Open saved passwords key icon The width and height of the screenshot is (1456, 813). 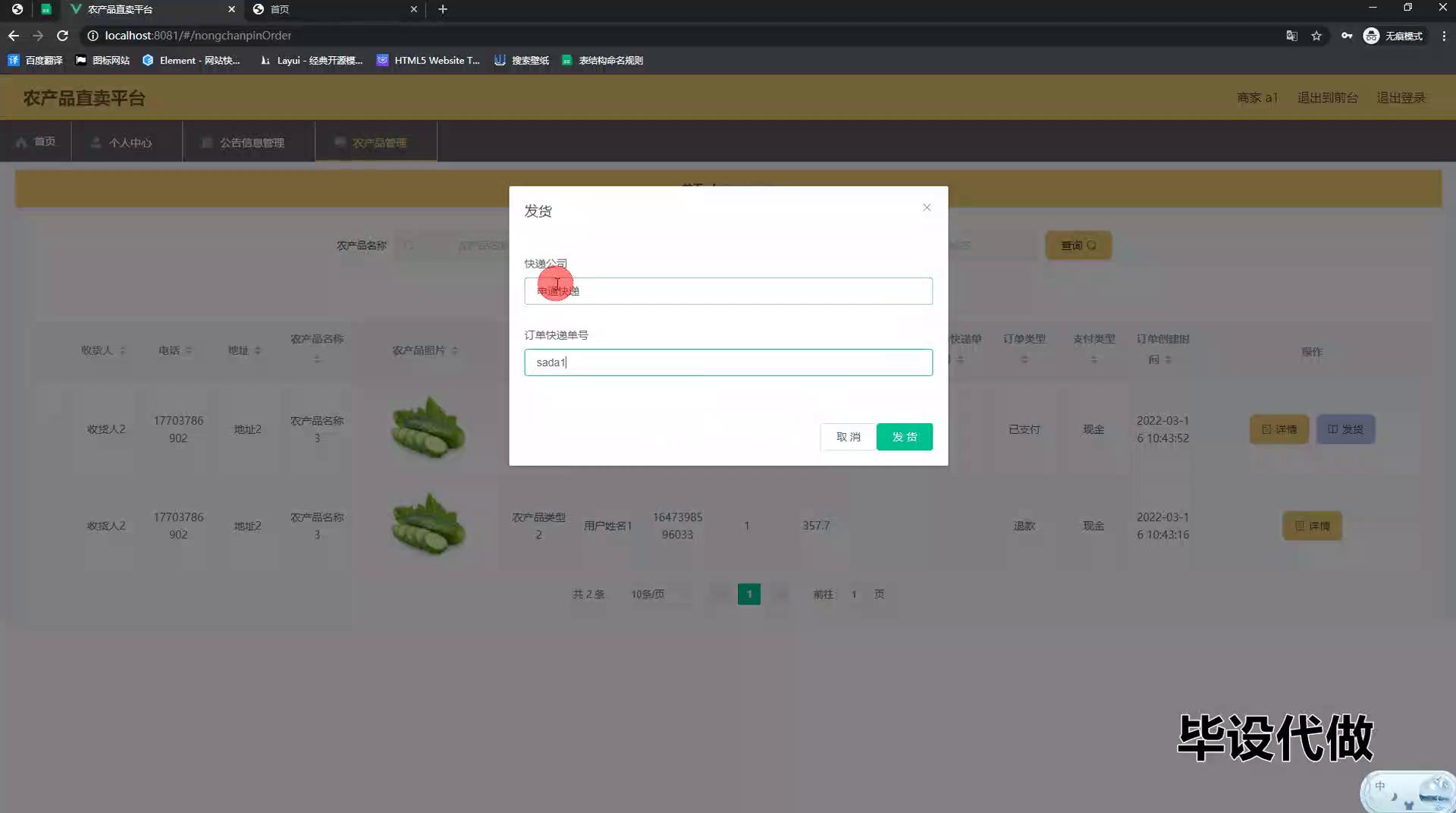pyautogui.click(x=1346, y=36)
